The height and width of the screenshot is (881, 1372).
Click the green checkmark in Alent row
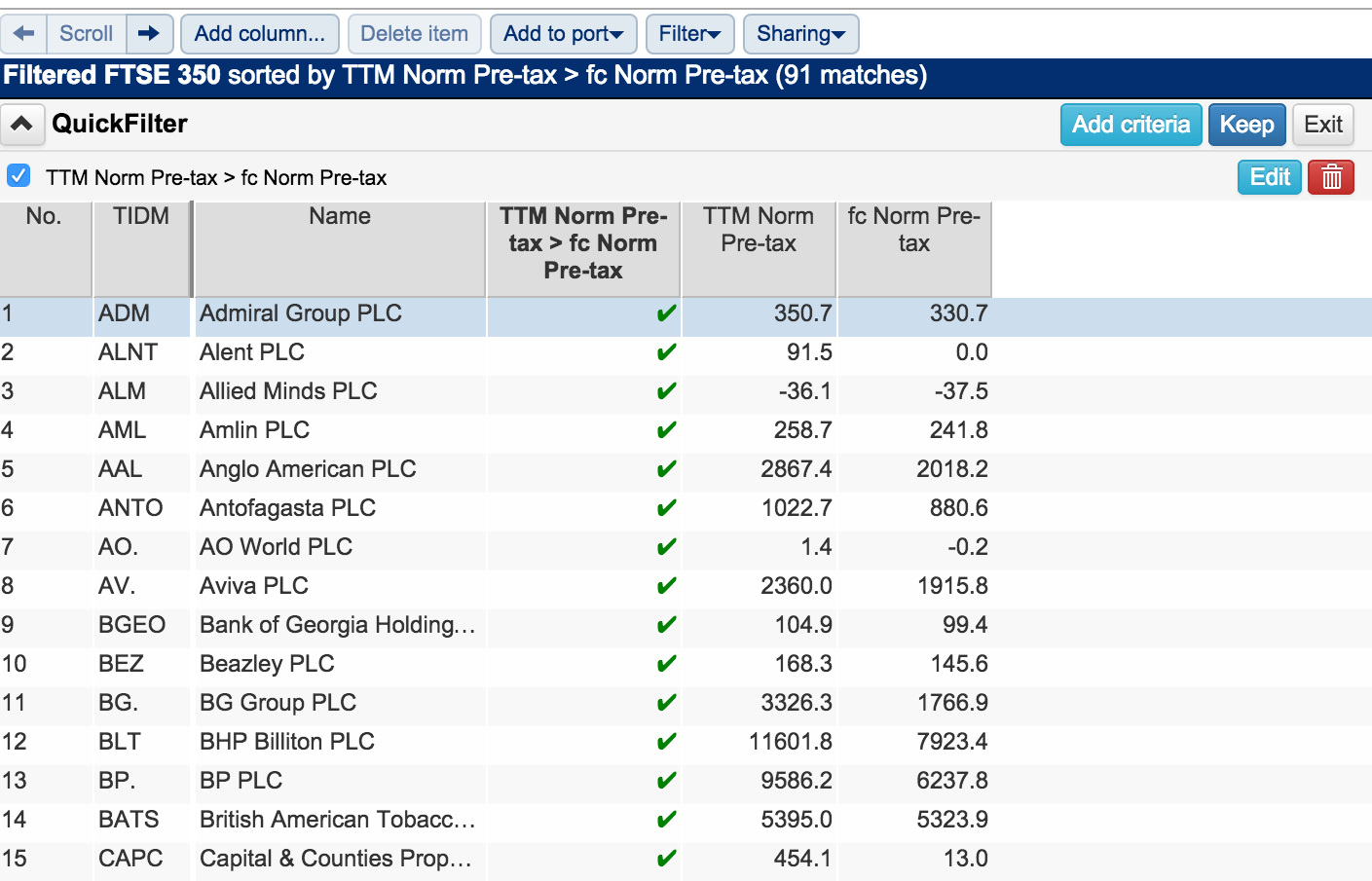coord(666,352)
